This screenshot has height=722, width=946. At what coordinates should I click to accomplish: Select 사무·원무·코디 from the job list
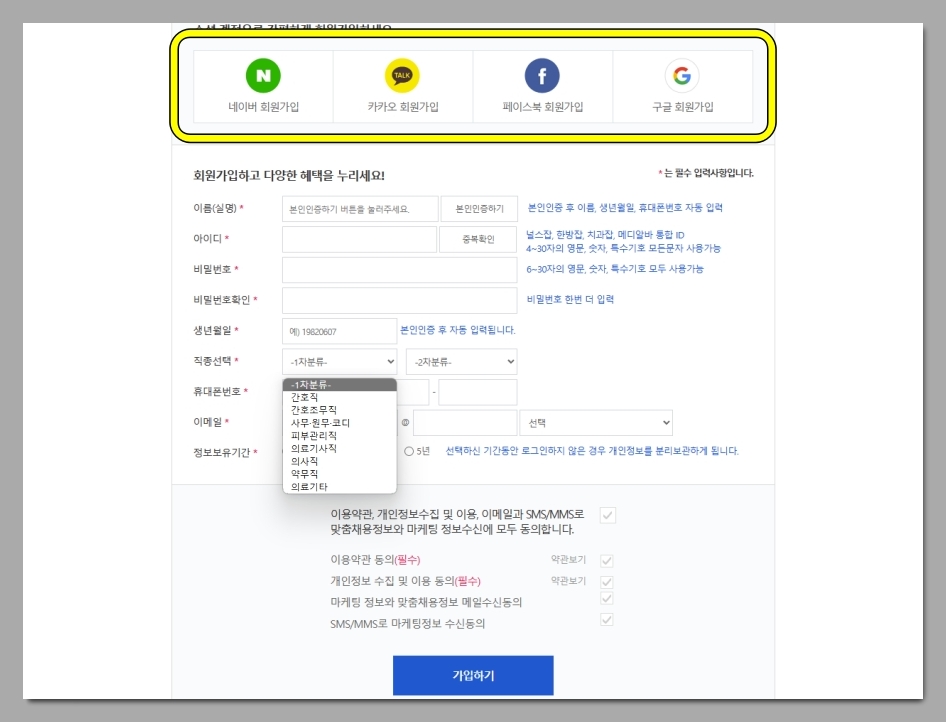[340, 423]
